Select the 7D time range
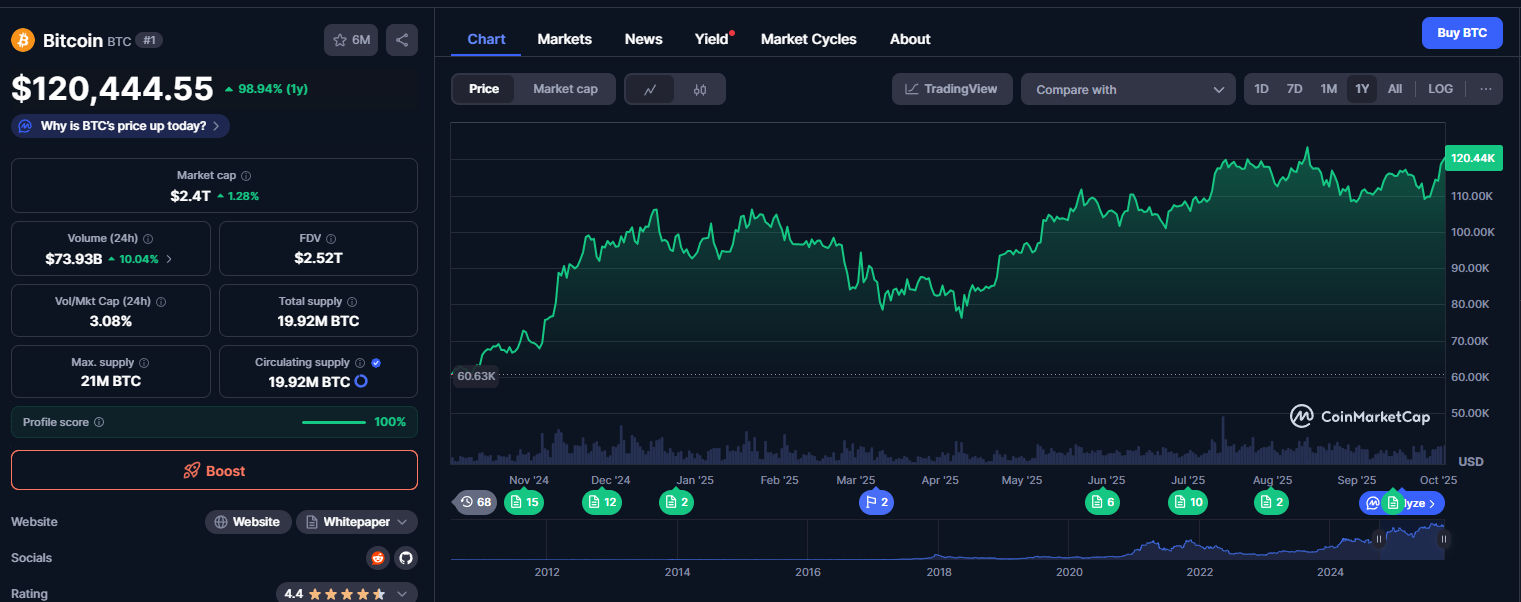Screen dimensions: 1521x602 1294,89
